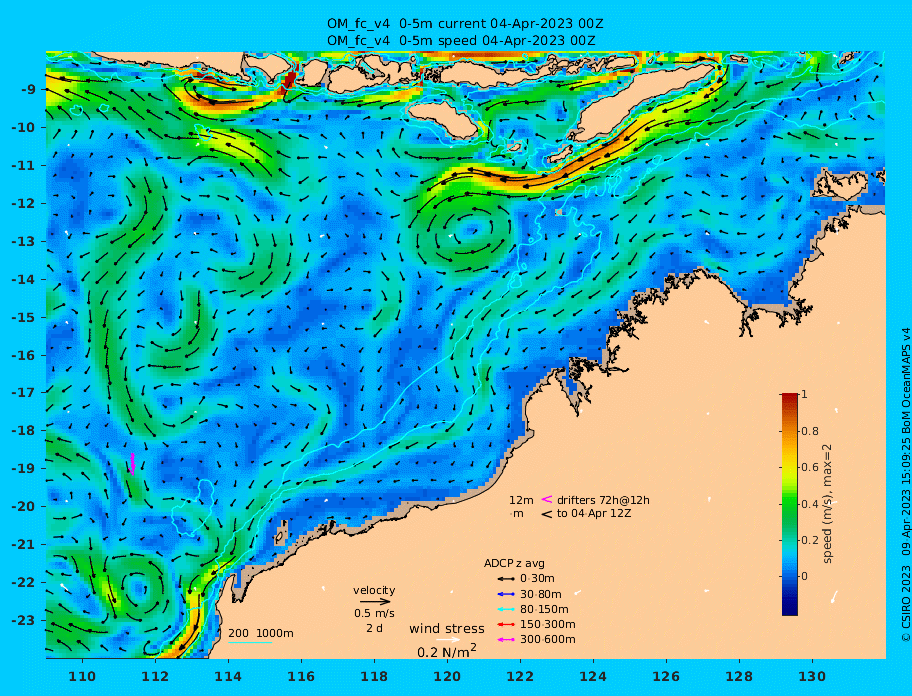Click the magenta drifter symbol in legend
Image resolution: width=912 pixels, height=696 pixels.
click(547, 499)
